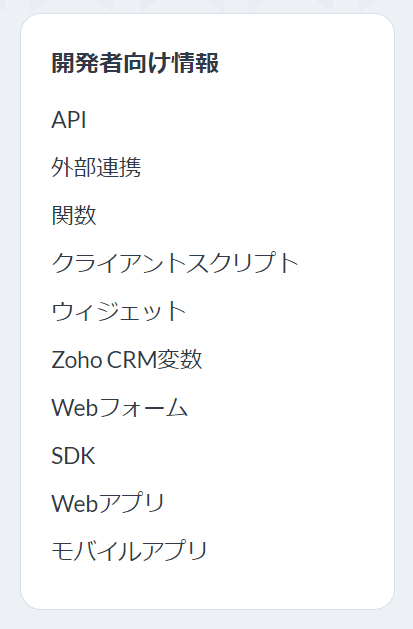Viewport: 413px width, 629px height.
Task: Select the クライアントスクリプト link
Action: point(175,263)
